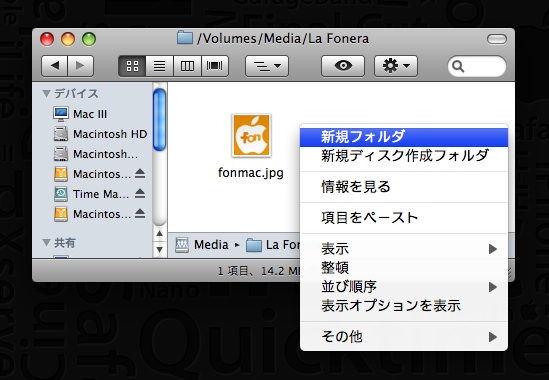Image resolution: width=549 pixels, height=380 pixels.
Task: Click the title bar folder proxy icon
Action: tap(185, 38)
